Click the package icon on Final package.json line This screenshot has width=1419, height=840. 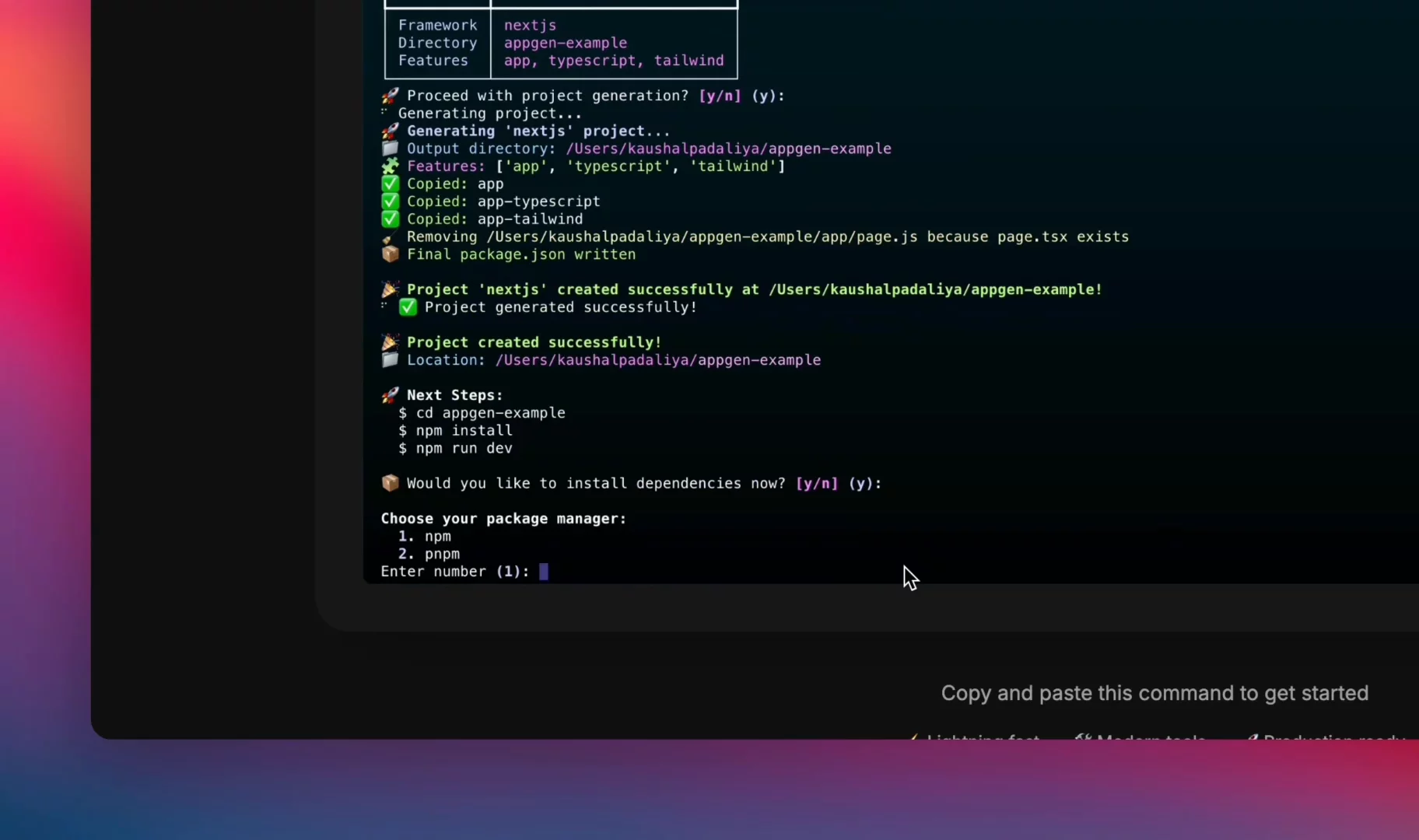coord(391,254)
